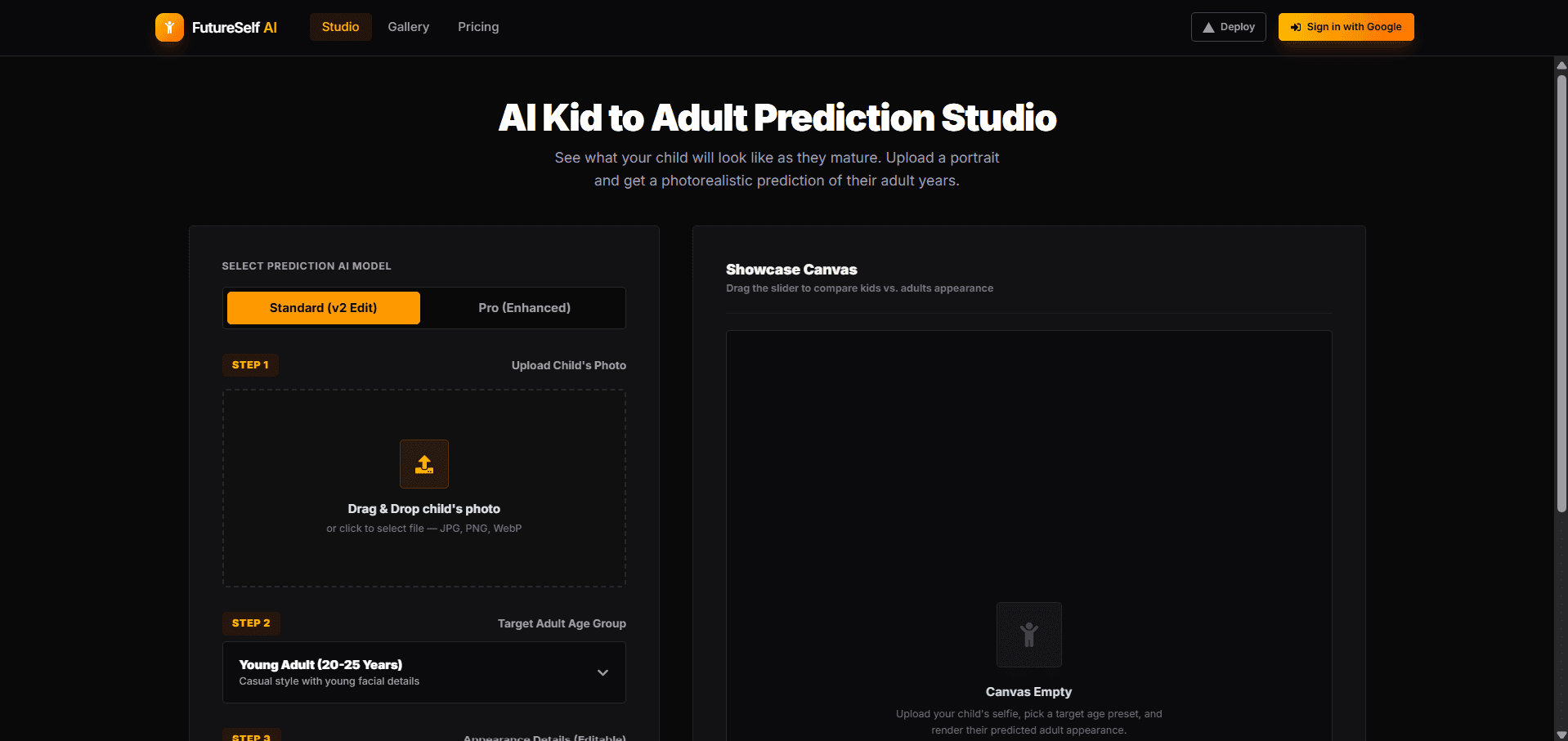This screenshot has width=1568, height=741.
Task: Click Sign in with Google
Action: 1346,27
